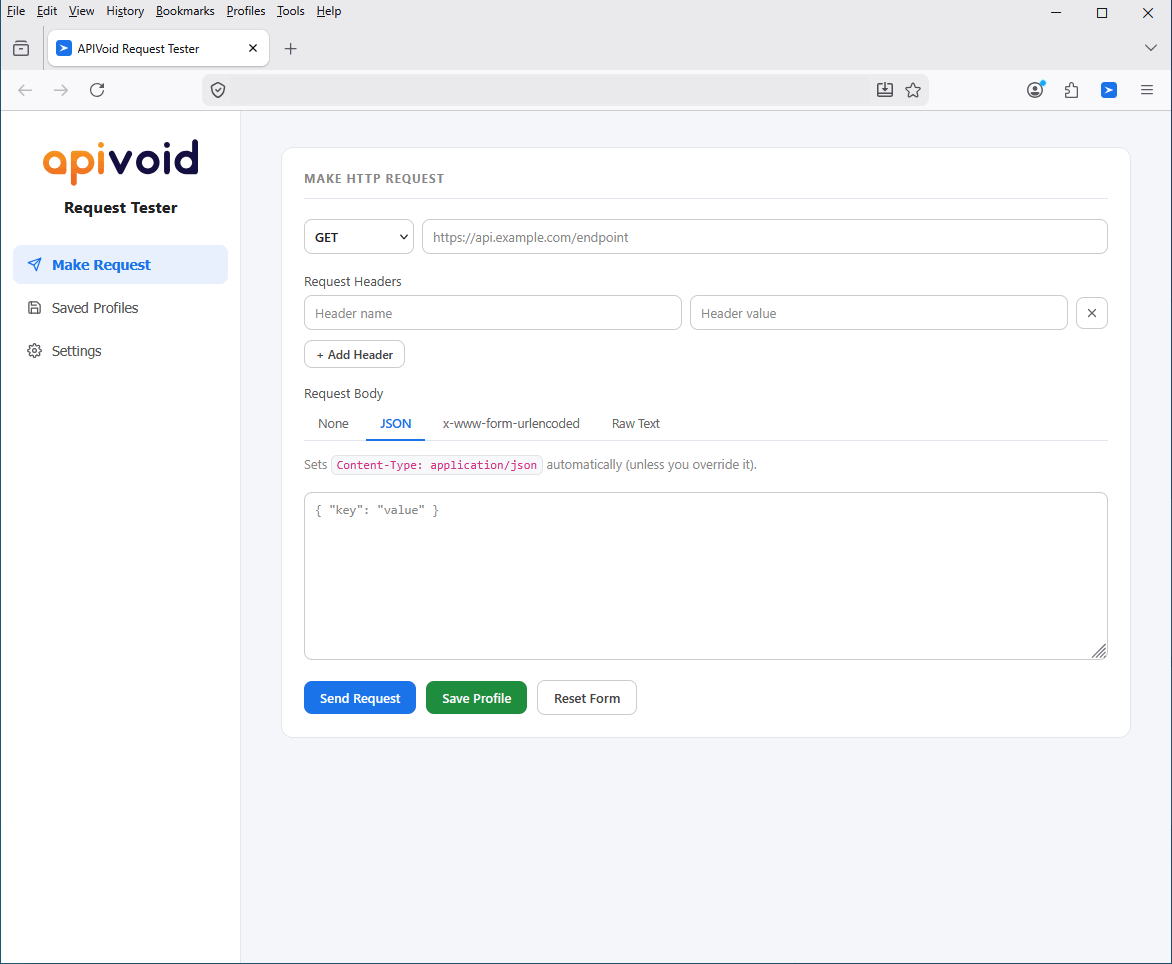The width and height of the screenshot is (1172, 964).
Task: Remove the header row with the X button
Action: (1092, 313)
